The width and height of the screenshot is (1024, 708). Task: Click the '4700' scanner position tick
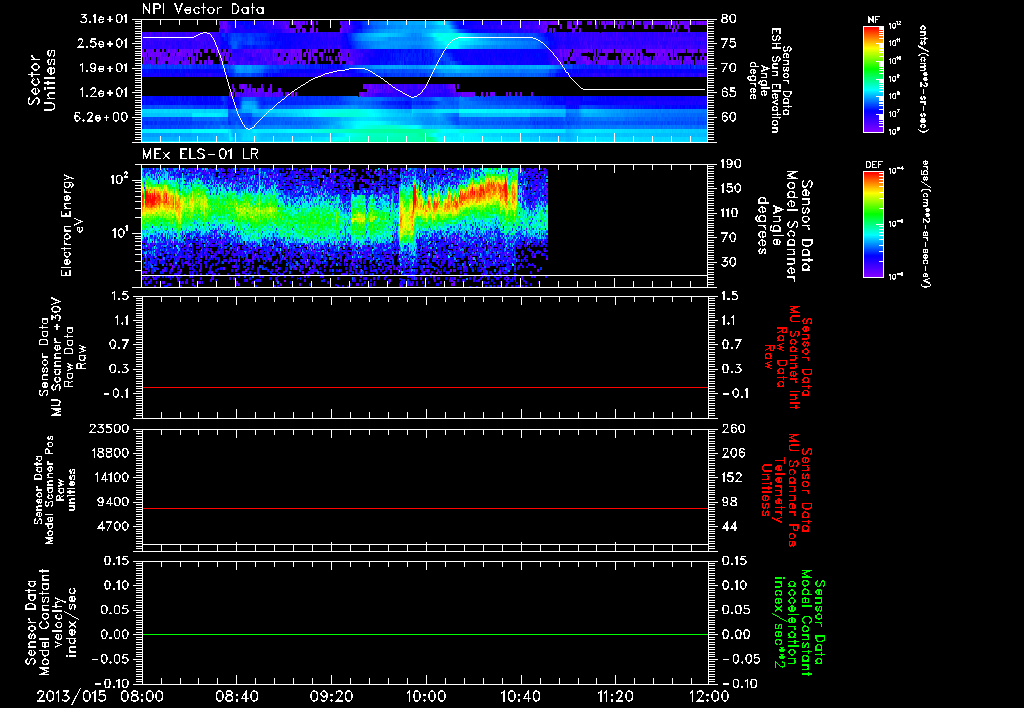click(x=113, y=526)
